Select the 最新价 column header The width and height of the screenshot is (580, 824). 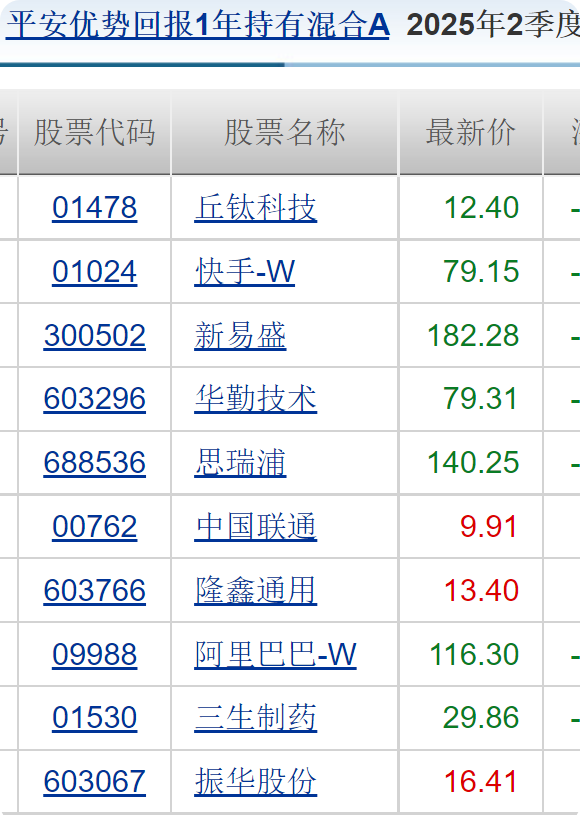(471, 132)
